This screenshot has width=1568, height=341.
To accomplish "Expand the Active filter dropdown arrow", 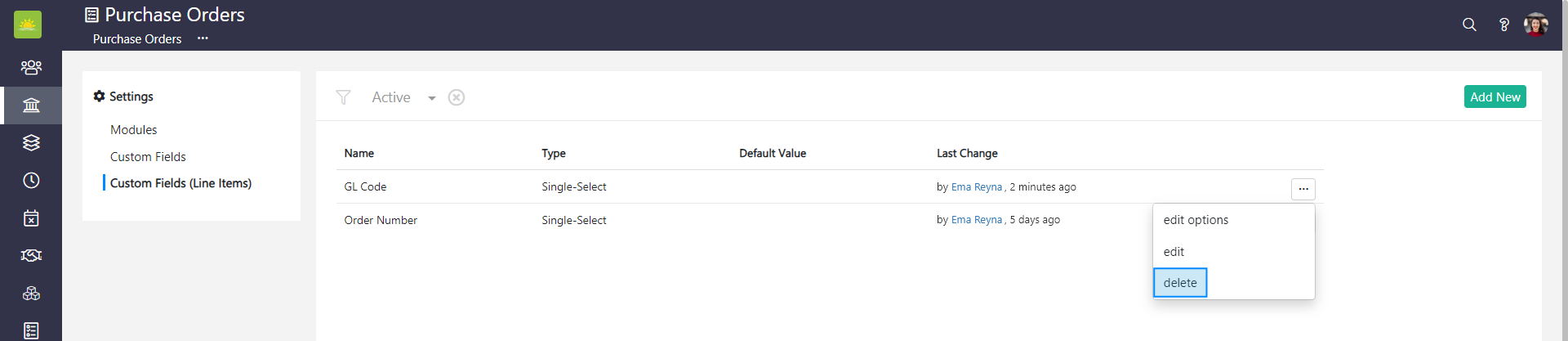I will tap(431, 98).
